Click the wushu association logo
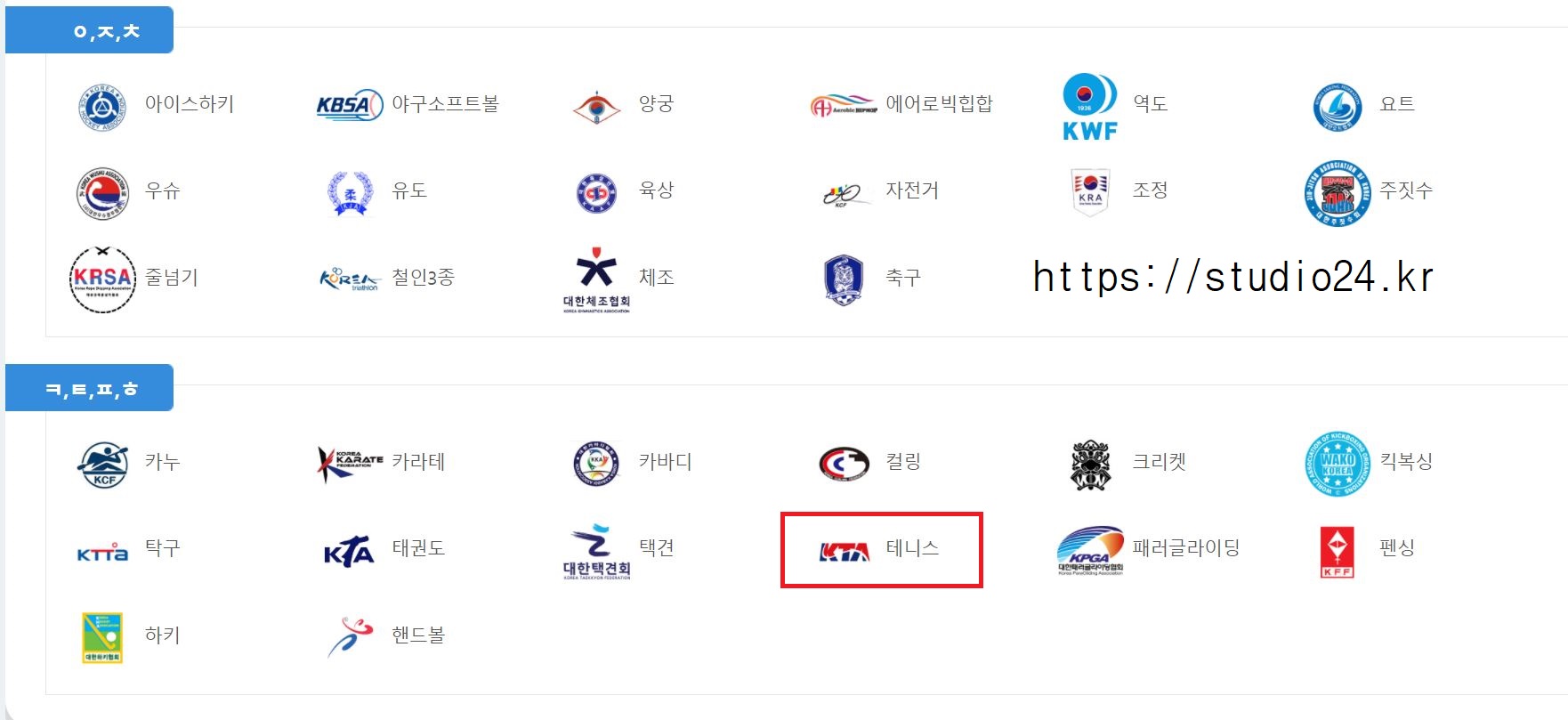The image size is (1568, 720). (102, 193)
